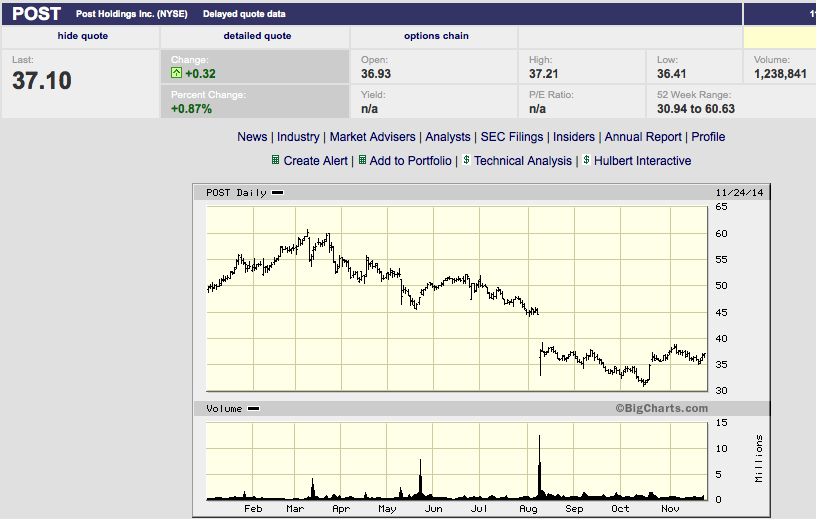Click the Feb month label on axis
The width and height of the screenshot is (816, 519).
253,509
